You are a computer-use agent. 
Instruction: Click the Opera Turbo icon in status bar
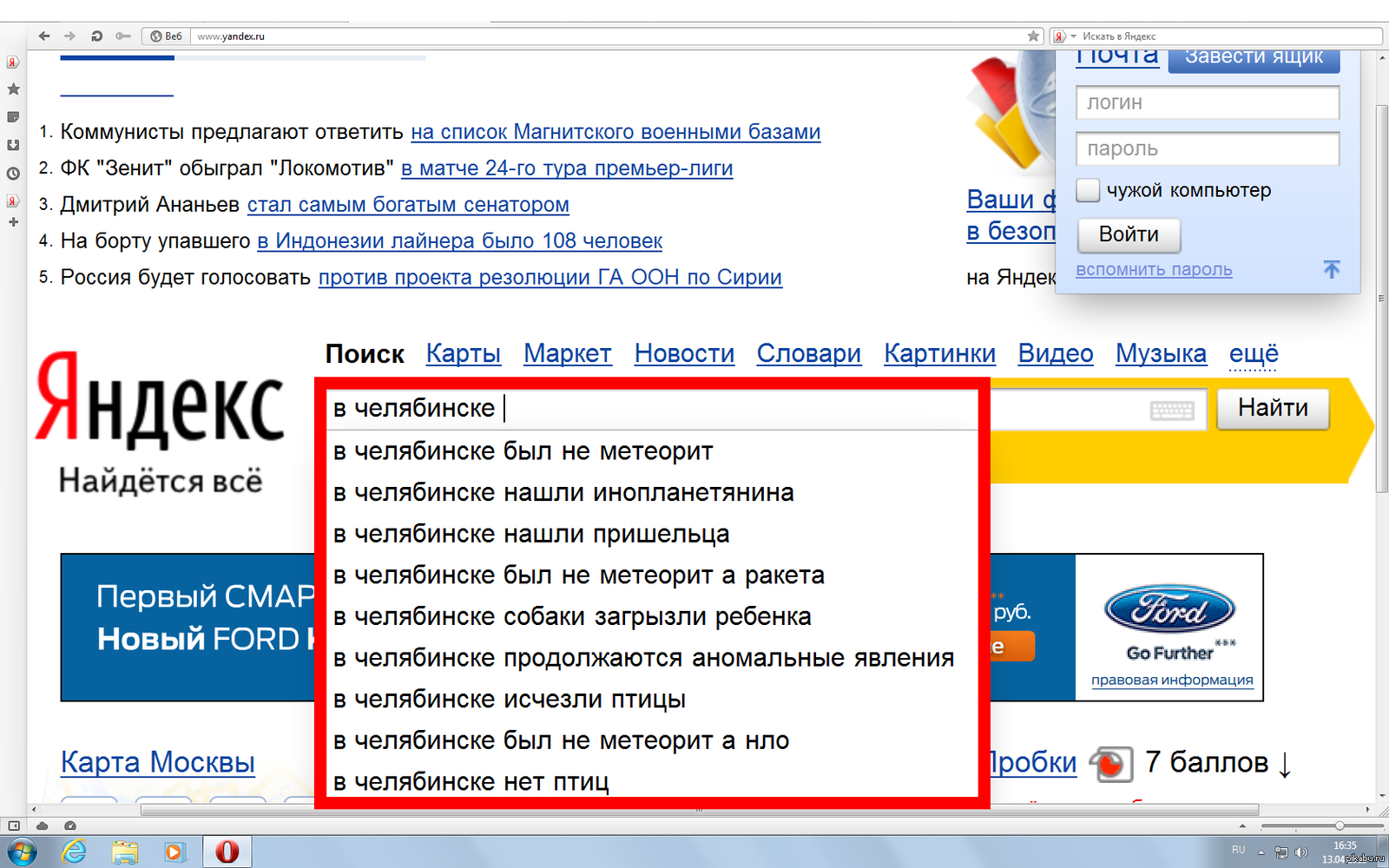click(x=70, y=825)
